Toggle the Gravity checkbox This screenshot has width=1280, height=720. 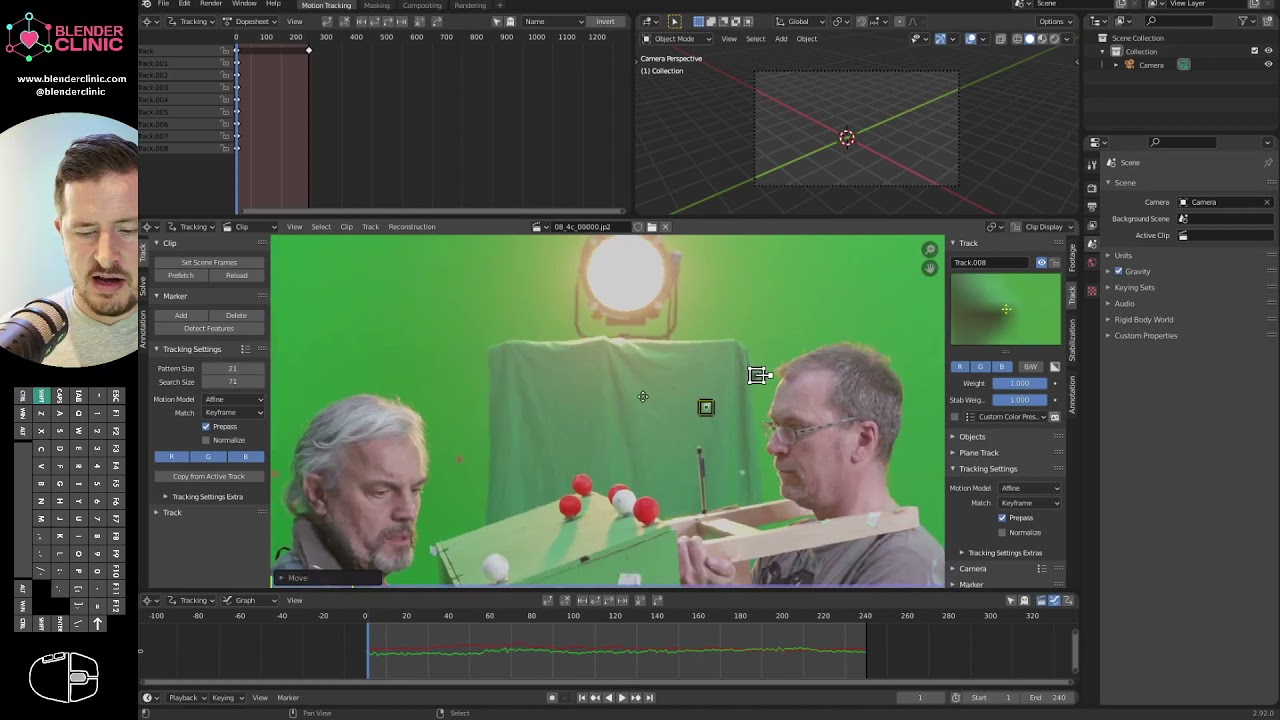tap(1118, 272)
